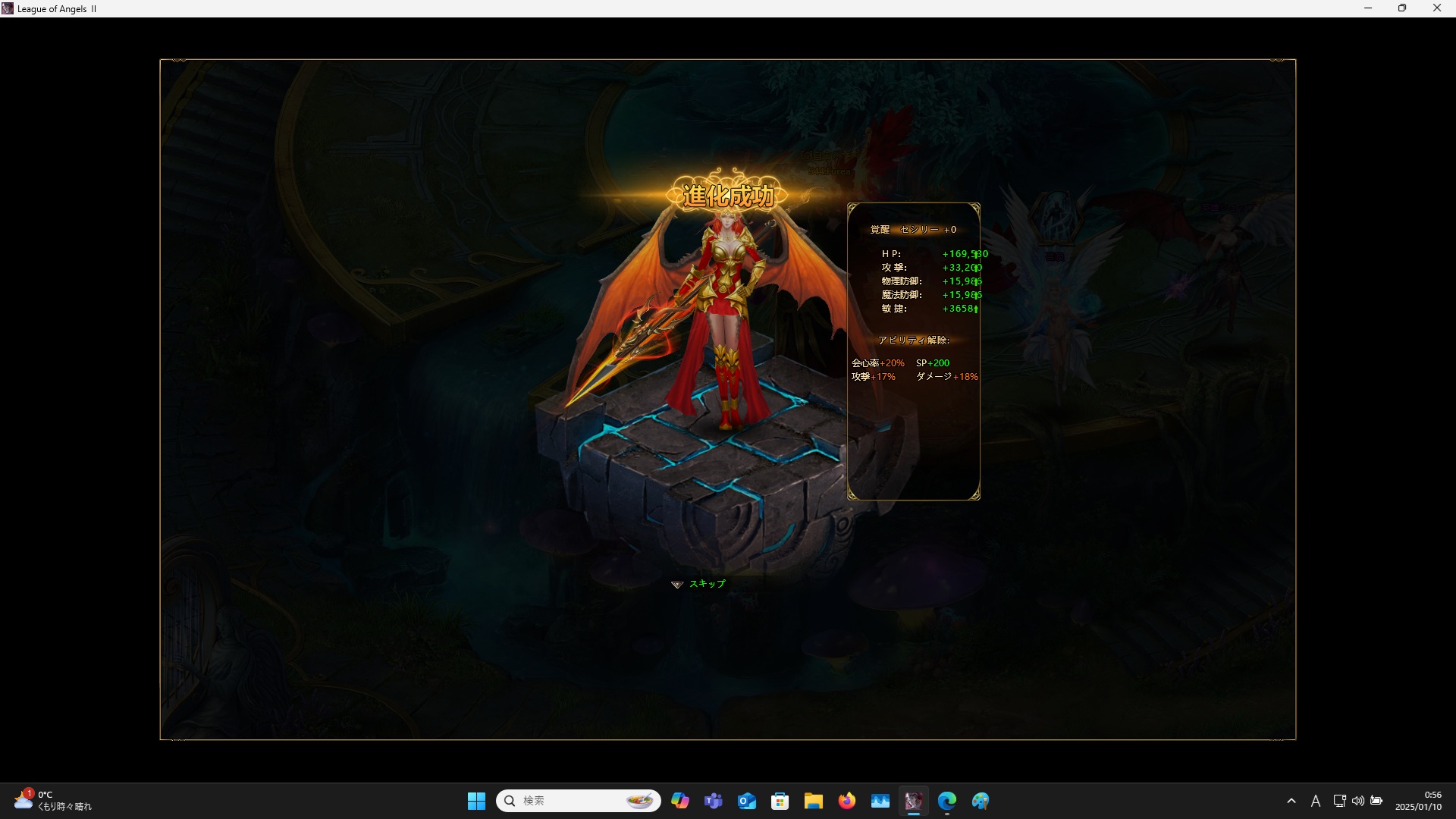Launch Outlook from the taskbar
This screenshot has width=1456, height=819.
click(x=747, y=801)
